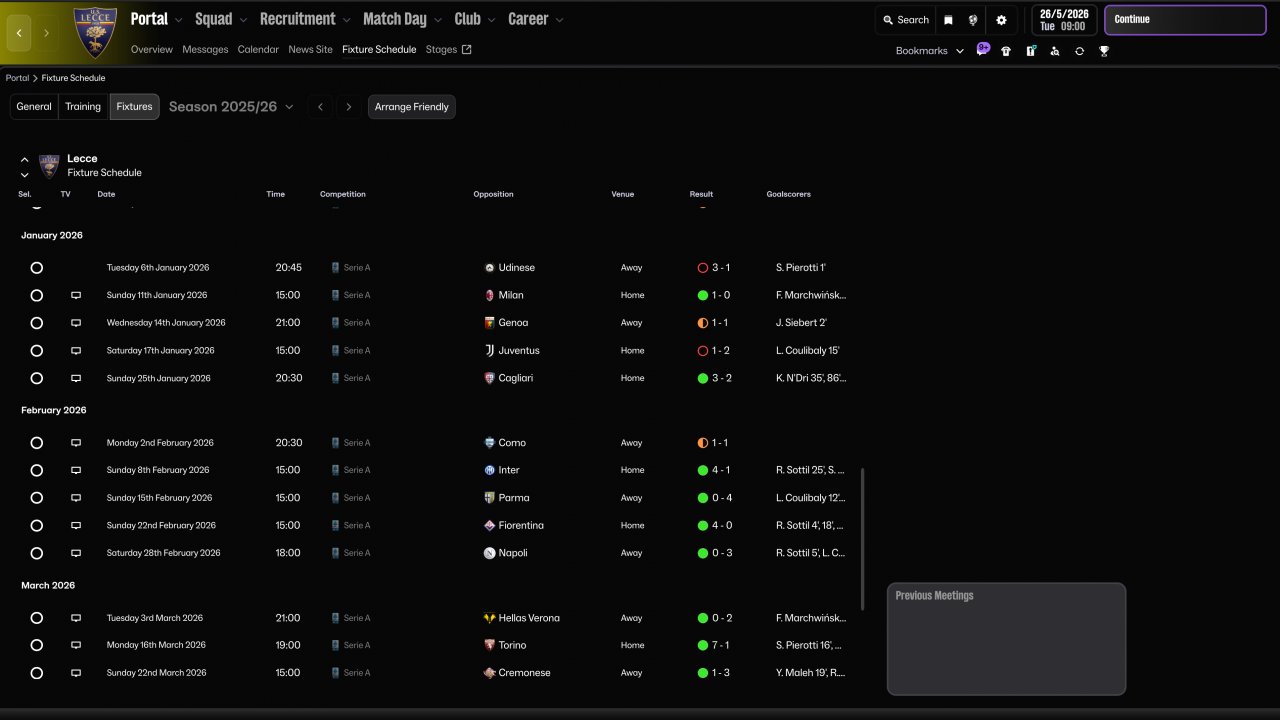The width and height of the screenshot is (1280, 720).
Task: Click the Udinese club badge
Action: click(489, 268)
